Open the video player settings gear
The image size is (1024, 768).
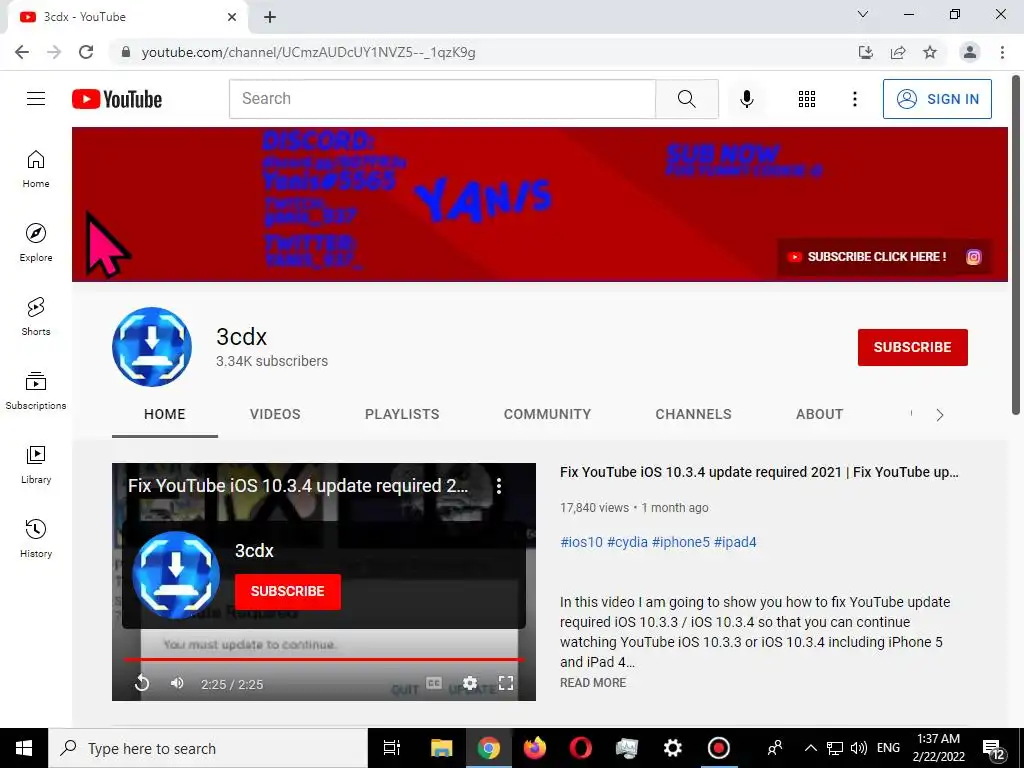[x=470, y=683]
